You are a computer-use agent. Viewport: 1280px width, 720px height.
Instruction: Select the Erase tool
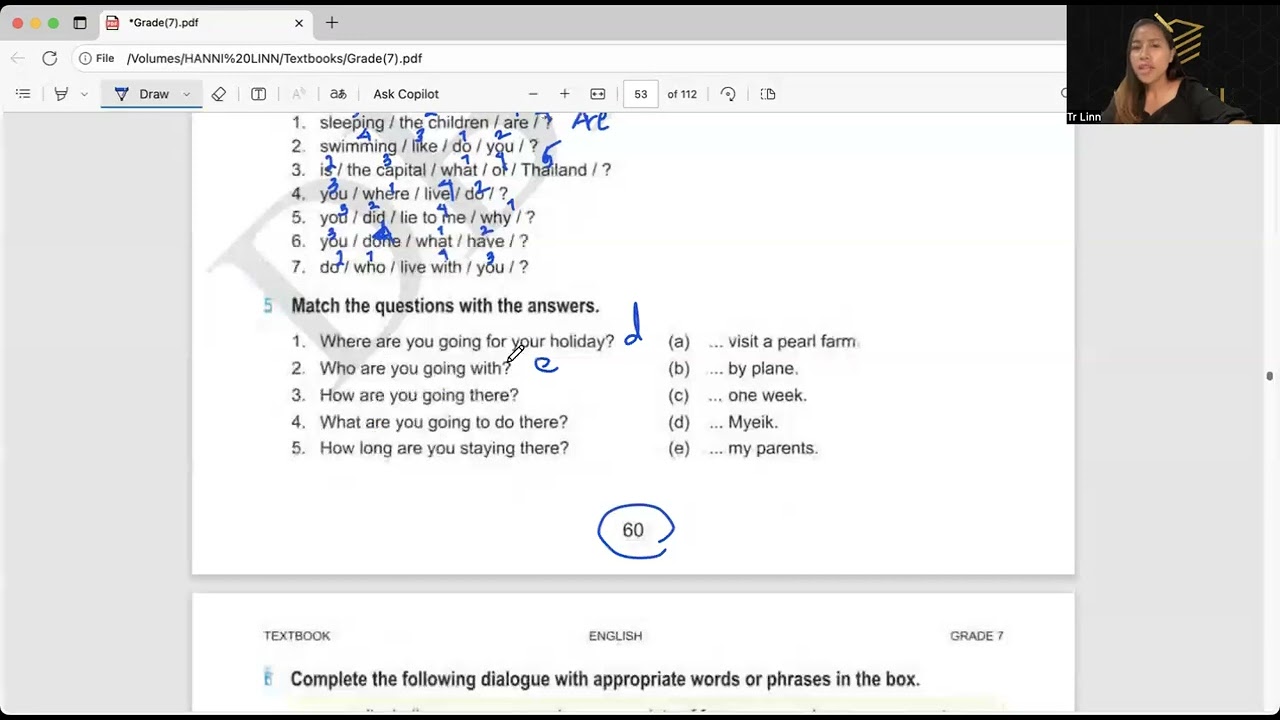click(x=218, y=94)
